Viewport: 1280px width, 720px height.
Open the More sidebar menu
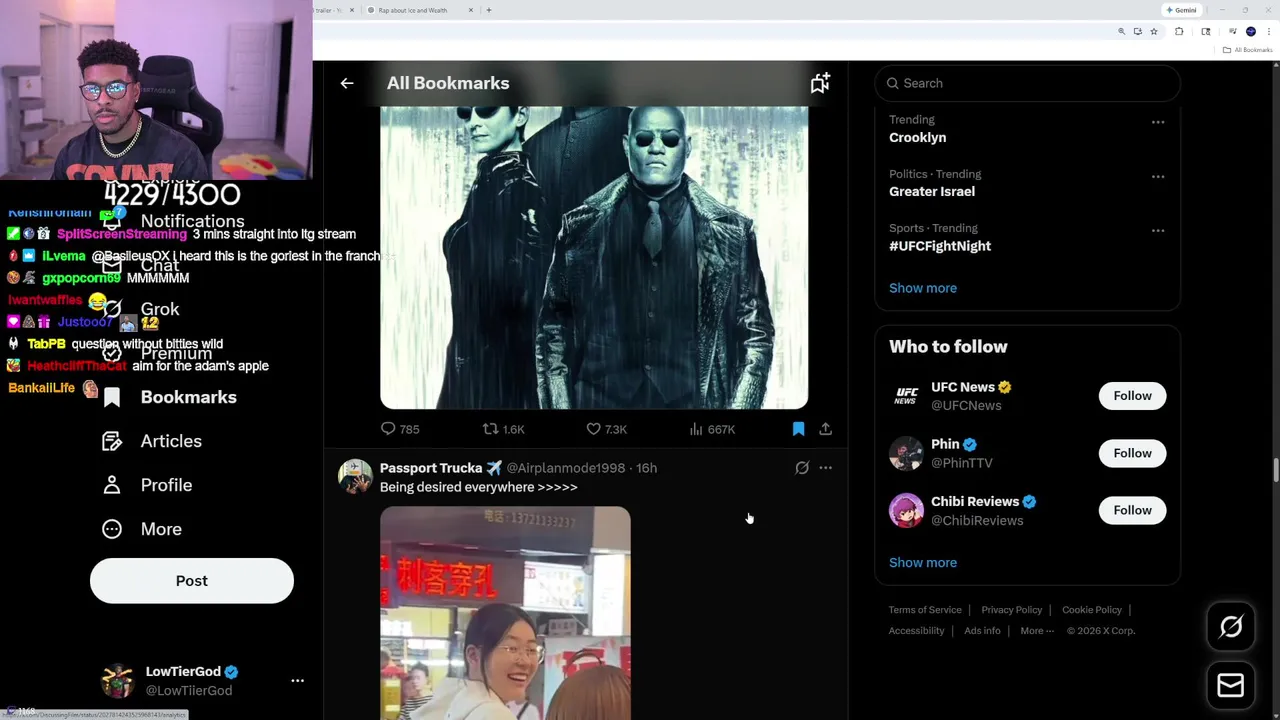[x=142, y=529]
